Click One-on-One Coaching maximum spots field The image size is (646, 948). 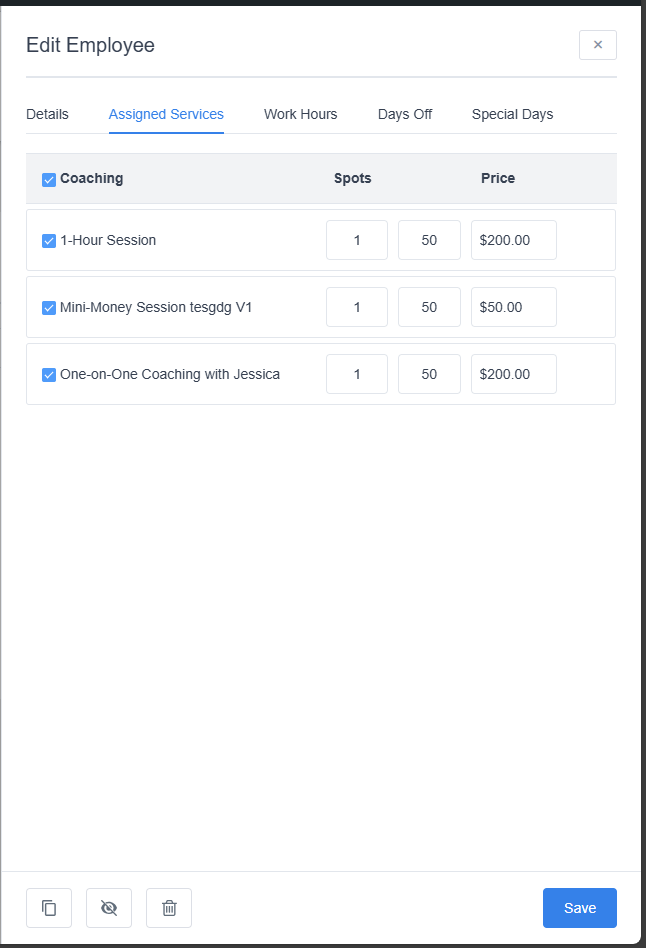click(x=429, y=374)
